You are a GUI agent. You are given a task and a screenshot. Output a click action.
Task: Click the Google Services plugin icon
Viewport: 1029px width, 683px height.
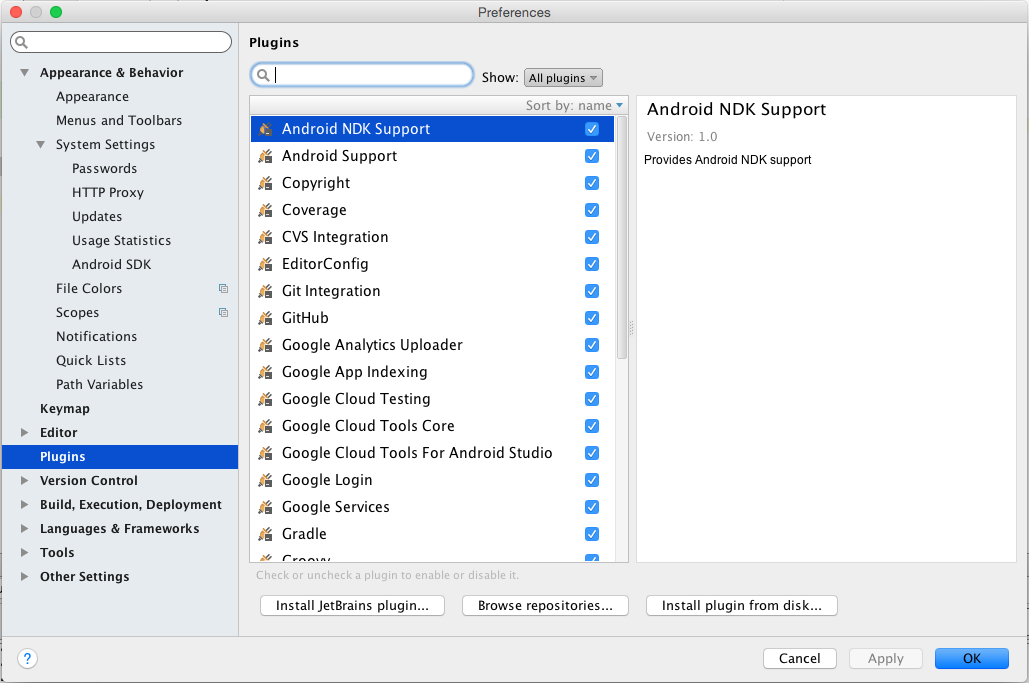(265, 507)
